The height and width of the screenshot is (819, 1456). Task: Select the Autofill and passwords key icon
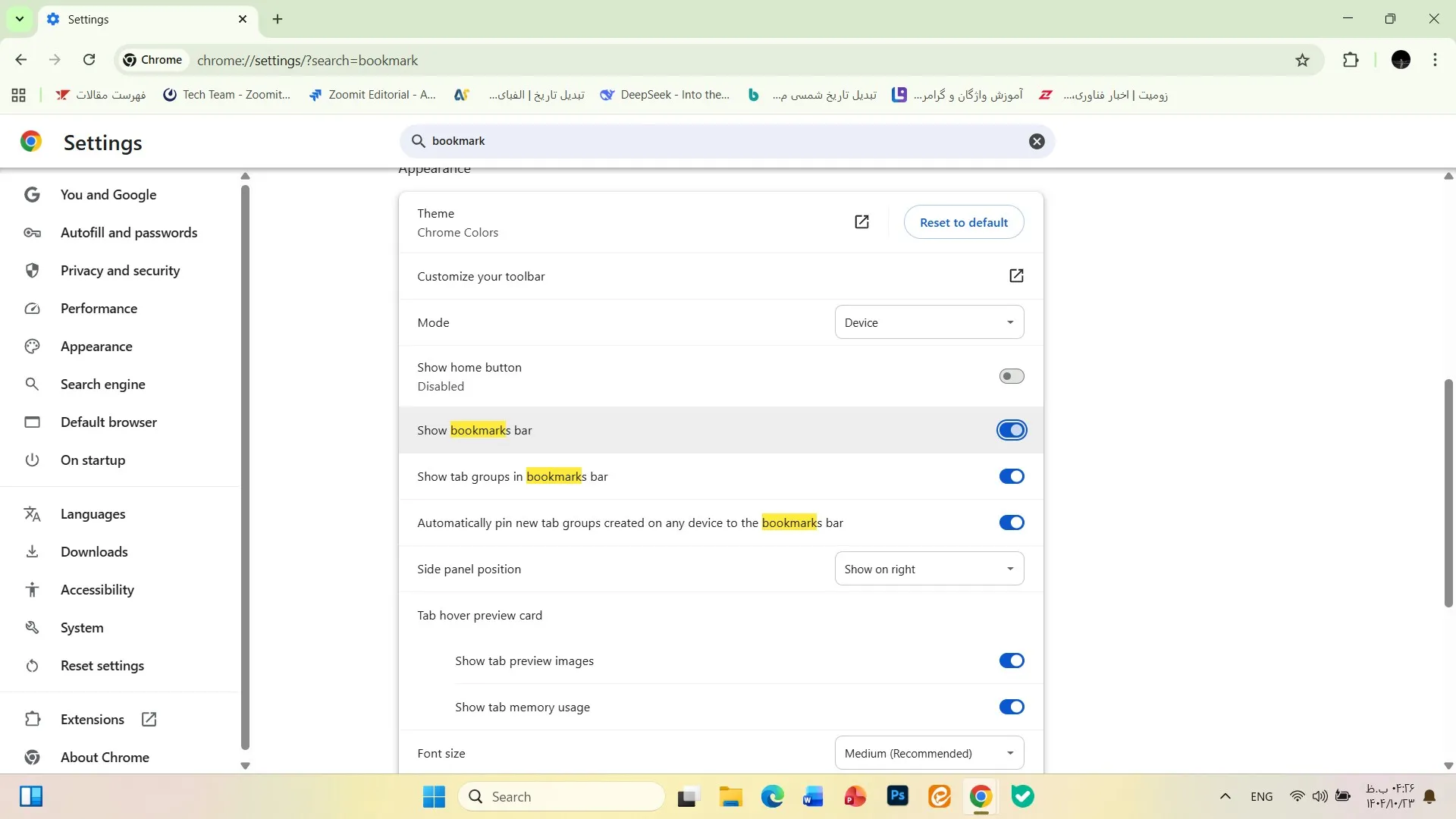click(32, 232)
